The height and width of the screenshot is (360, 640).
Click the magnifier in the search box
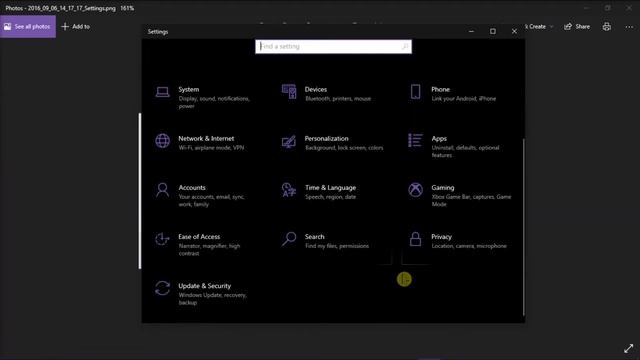pyautogui.click(x=404, y=47)
